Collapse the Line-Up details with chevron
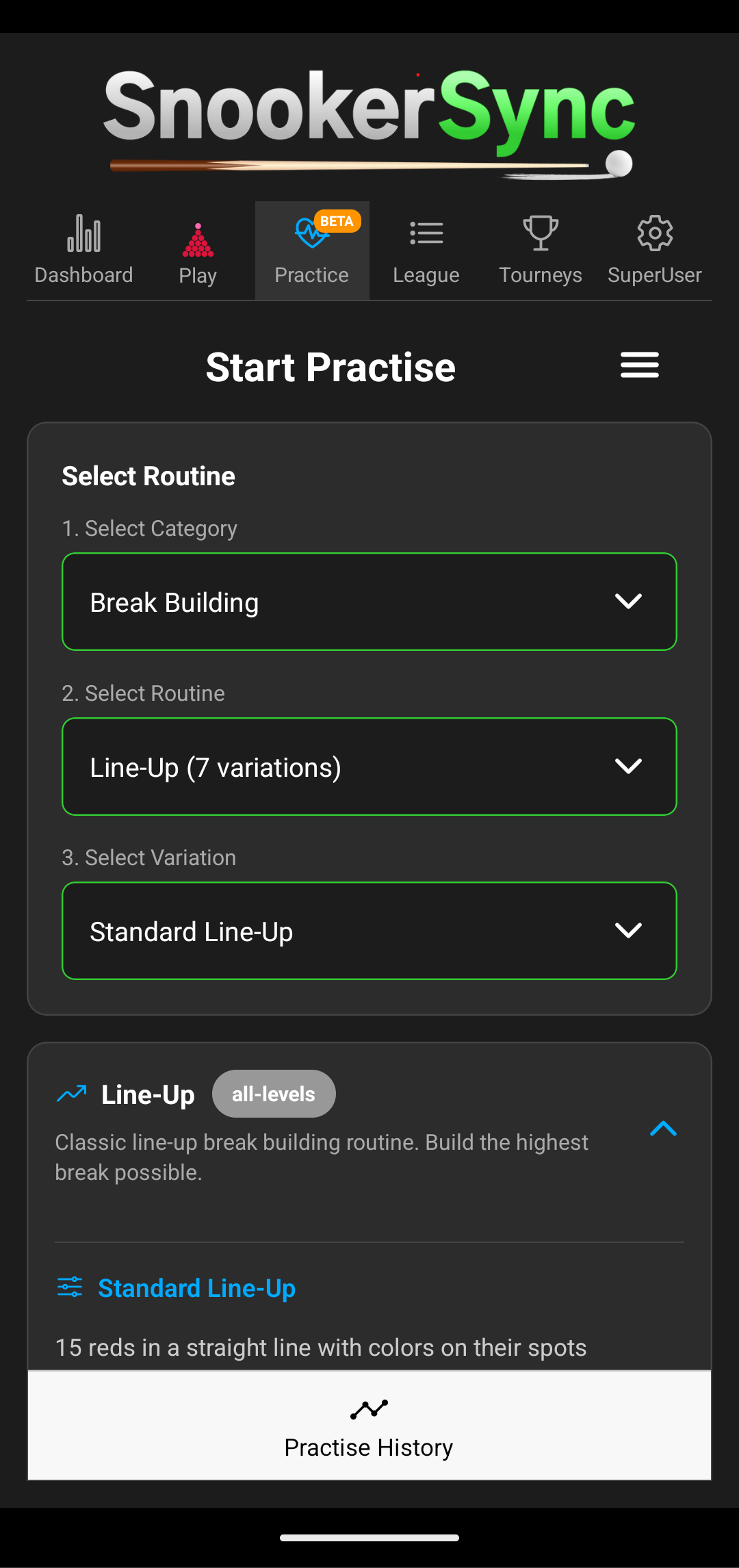Viewport: 739px width, 1568px height. point(663,1128)
